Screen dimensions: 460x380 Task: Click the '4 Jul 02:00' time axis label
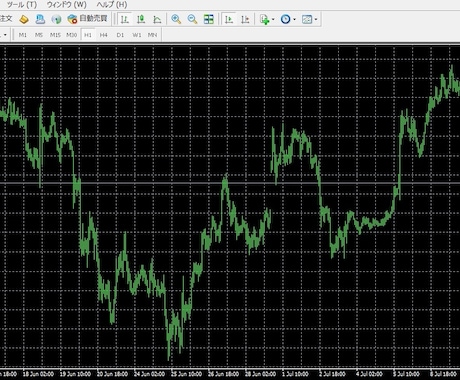pyautogui.click(x=369, y=374)
